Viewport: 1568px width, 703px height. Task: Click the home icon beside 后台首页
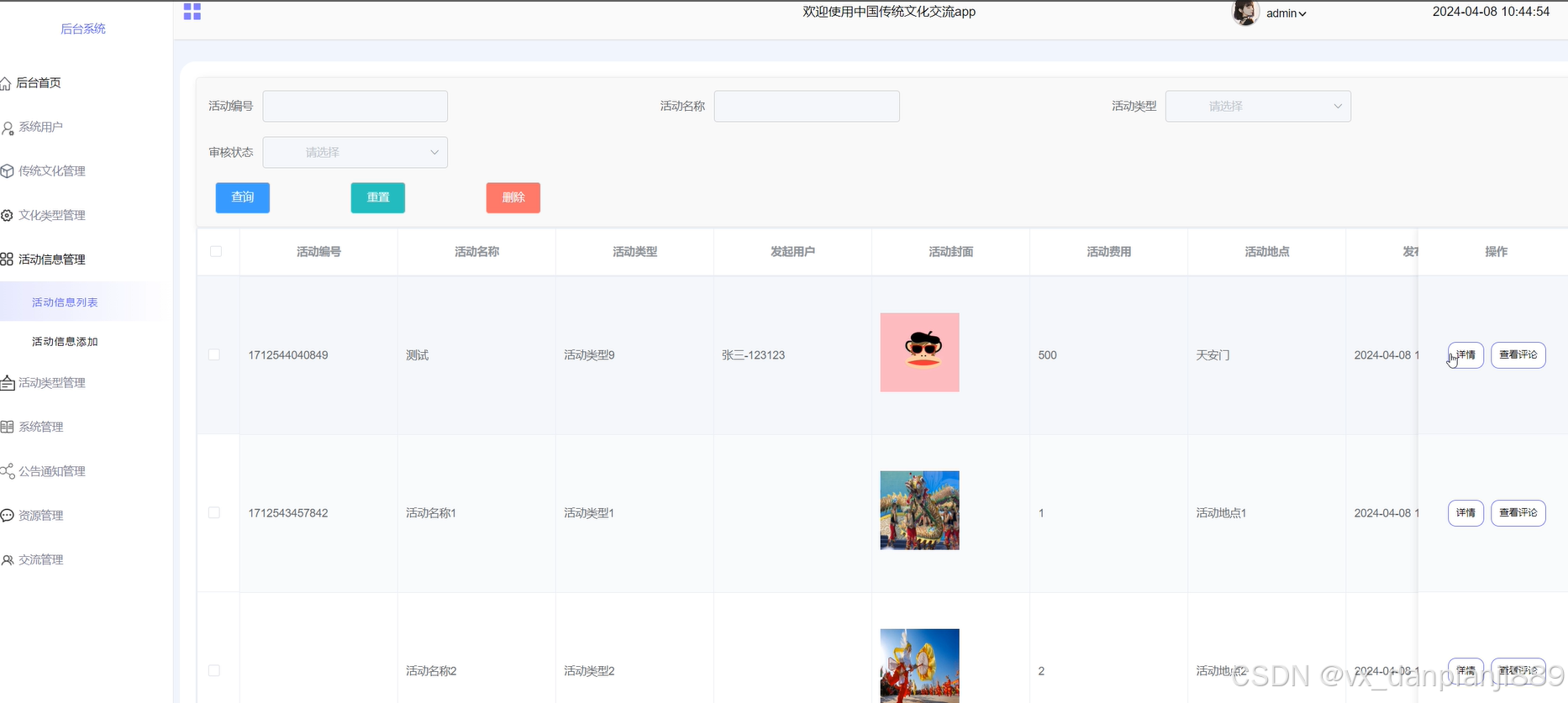6,83
